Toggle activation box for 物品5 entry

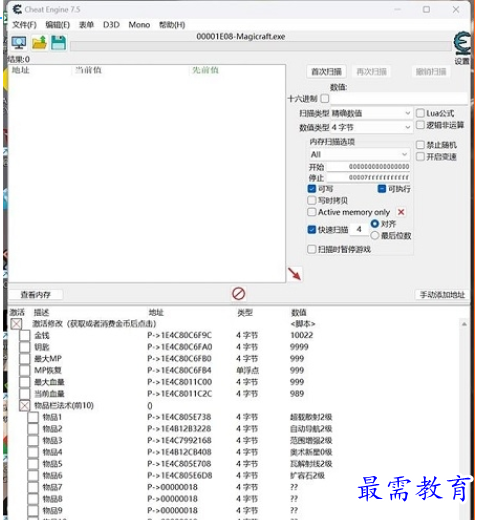tap(33, 464)
